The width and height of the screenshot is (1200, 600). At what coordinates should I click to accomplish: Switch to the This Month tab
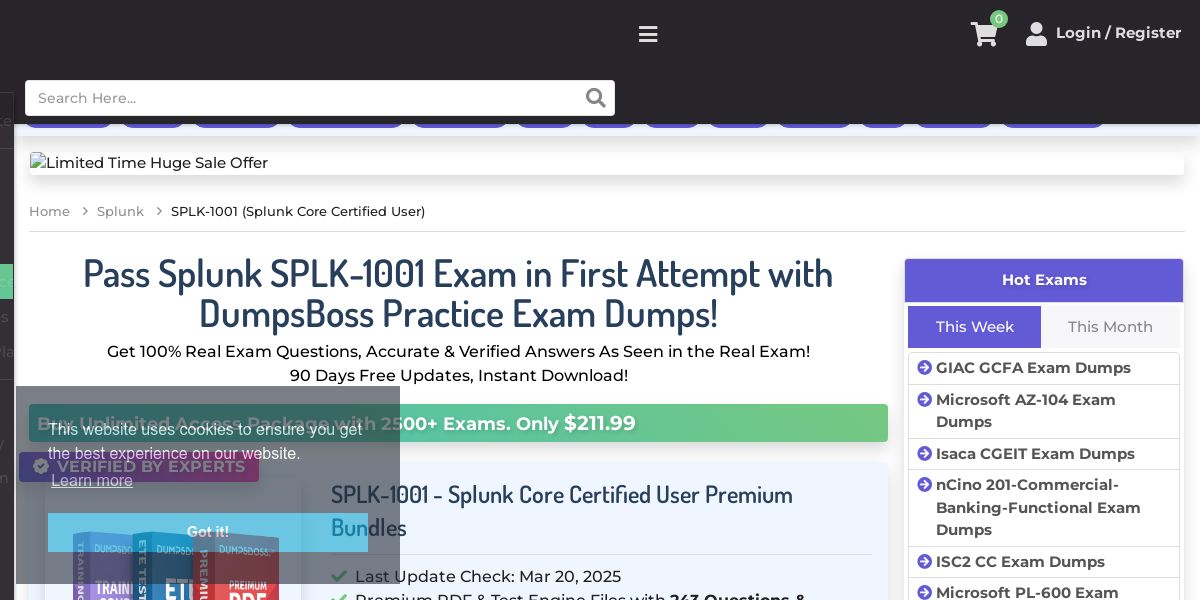1110,327
